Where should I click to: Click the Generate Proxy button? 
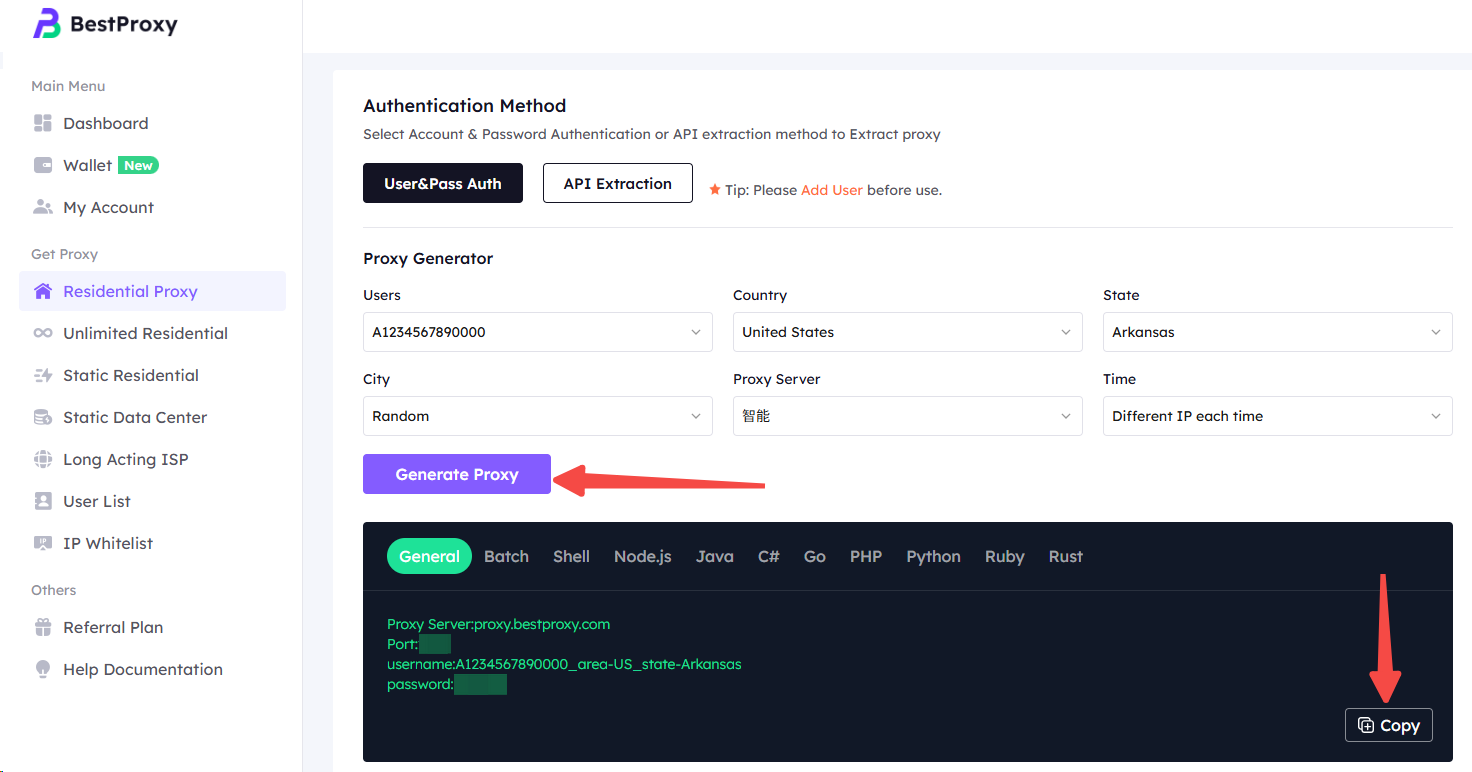[x=456, y=474]
